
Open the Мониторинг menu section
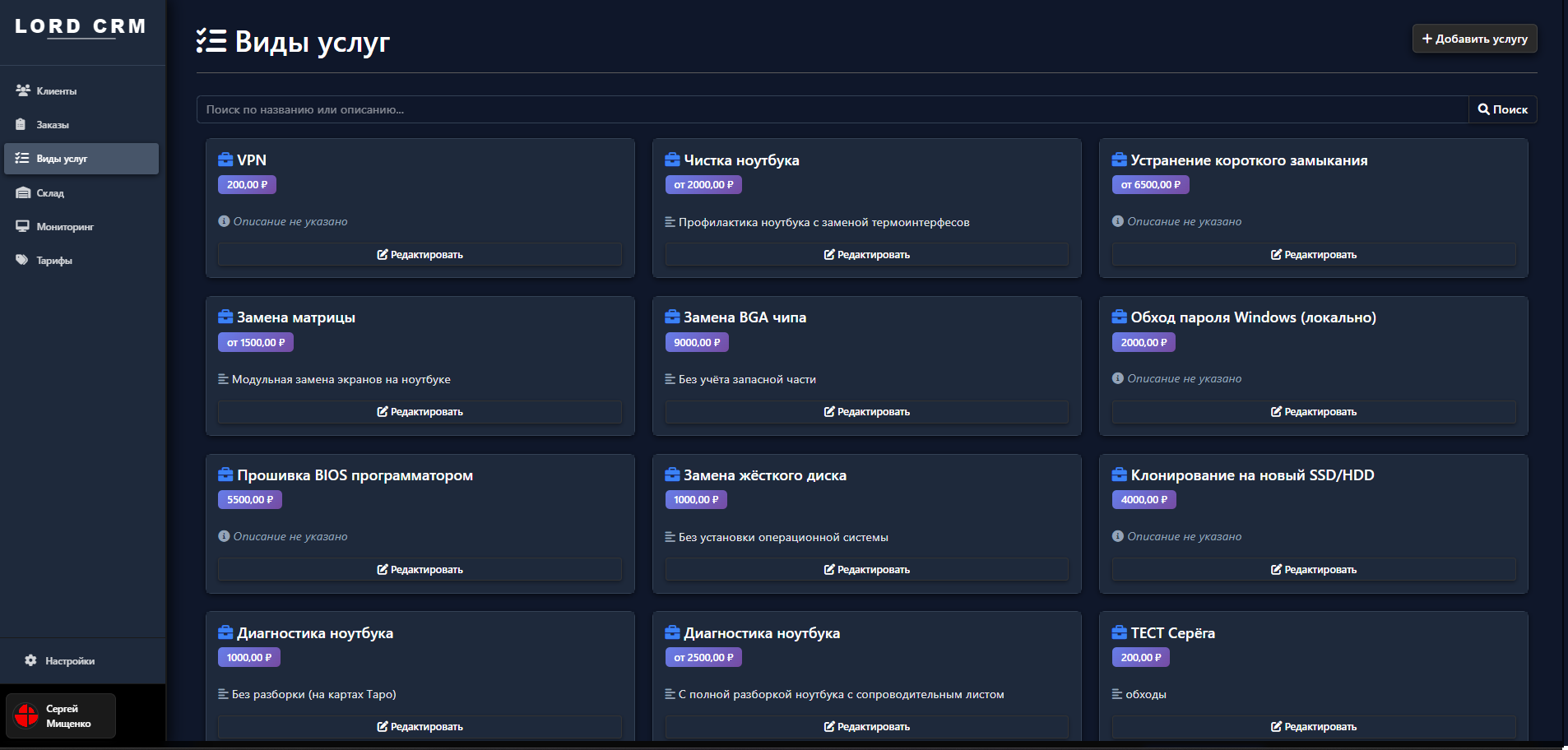coord(64,227)
